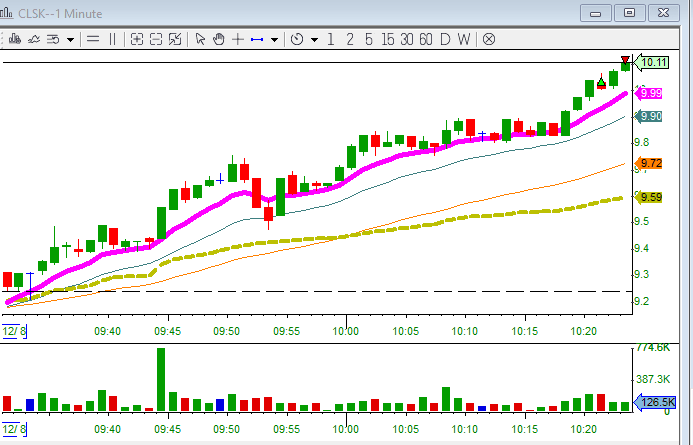Select the weekly W timeframe

[x=464, y=39]
